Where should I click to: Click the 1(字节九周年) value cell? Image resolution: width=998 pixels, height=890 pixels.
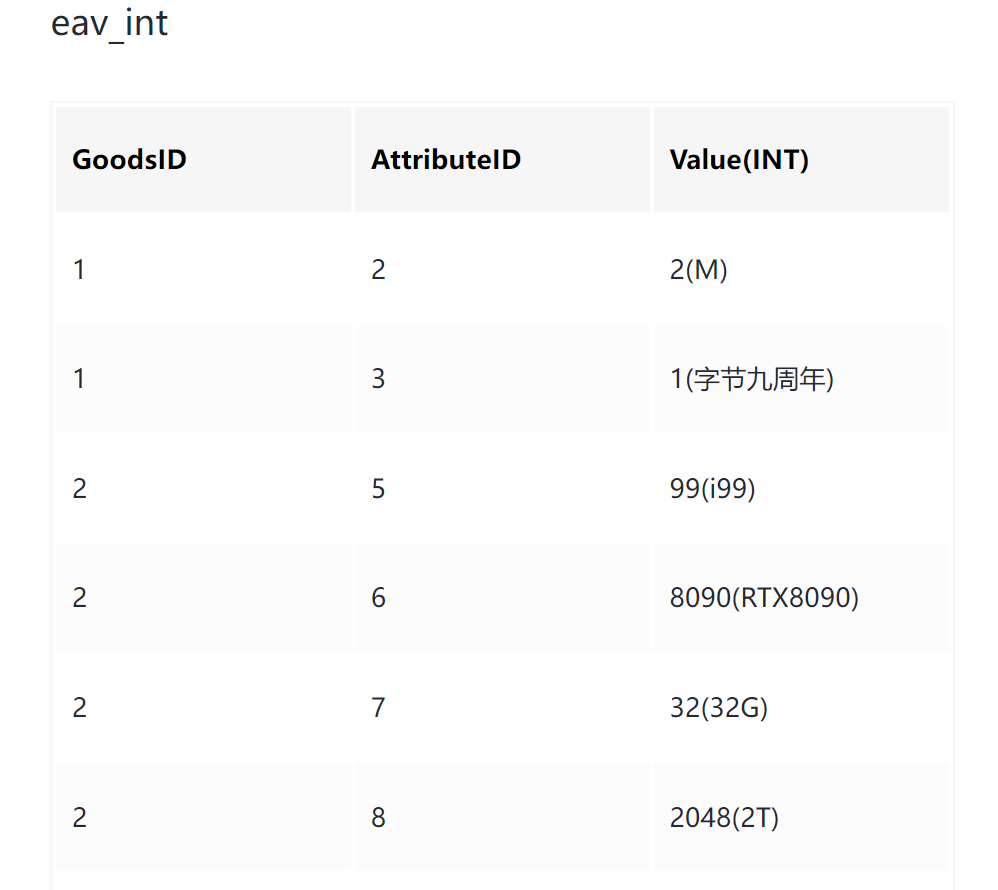(x=752, y=379)
